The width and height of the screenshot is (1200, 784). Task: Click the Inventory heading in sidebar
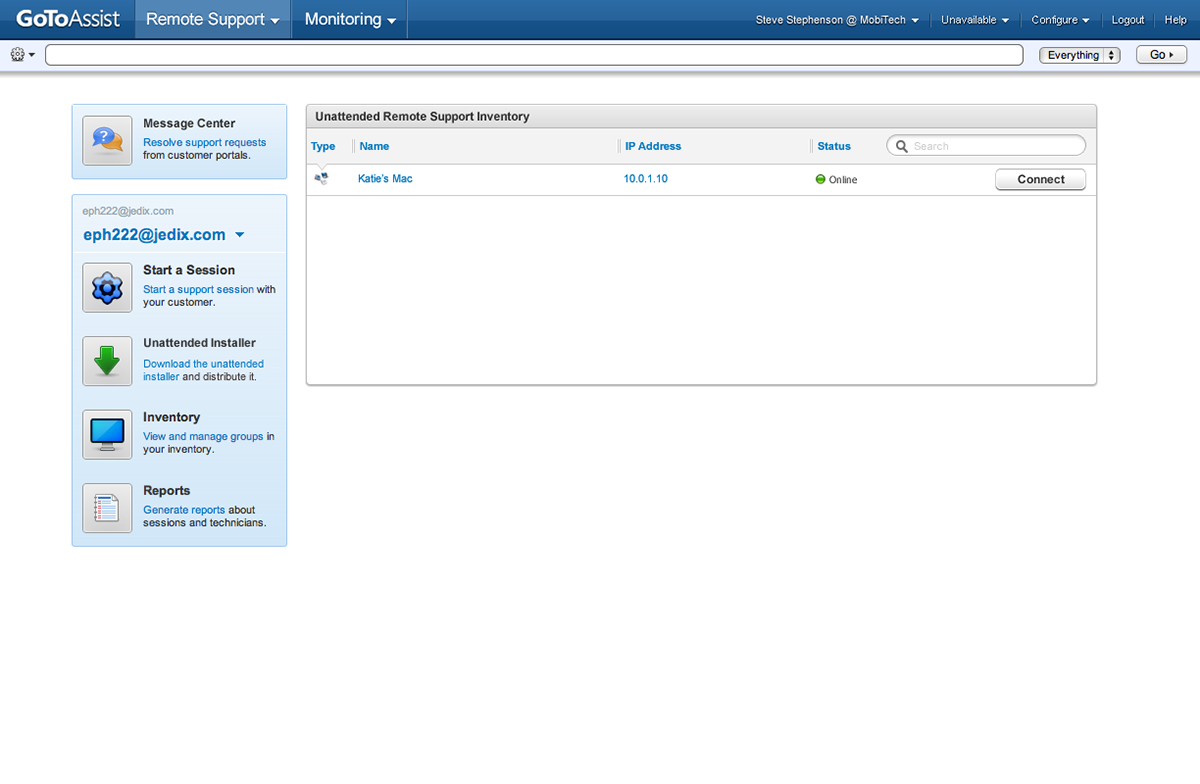click(171, 417)
